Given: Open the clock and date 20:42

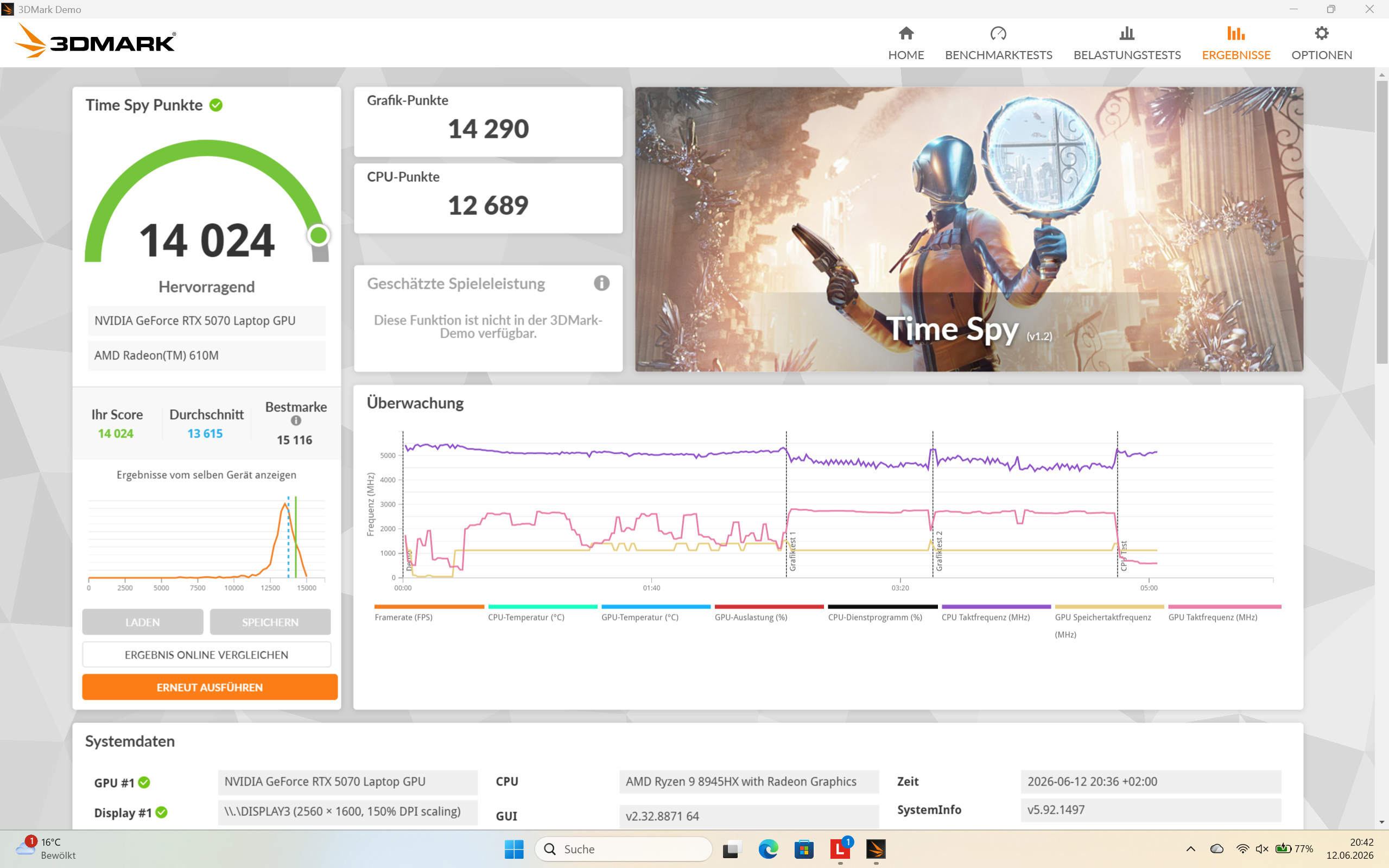Looking at the screenshot, I should pyautogui.click(x=1349, y=848).
